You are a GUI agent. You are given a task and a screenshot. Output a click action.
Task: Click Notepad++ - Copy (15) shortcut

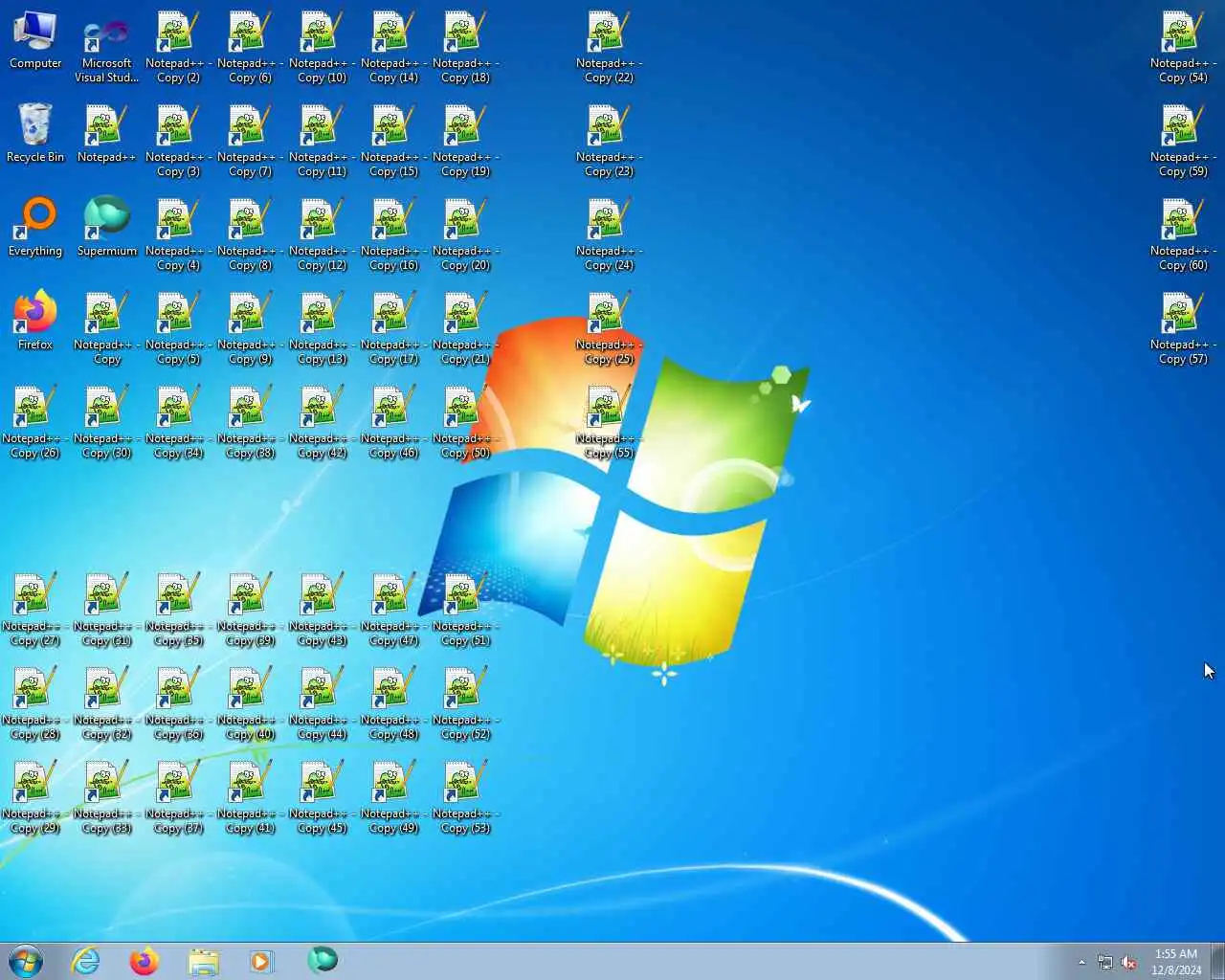click(x=394, y=141)
